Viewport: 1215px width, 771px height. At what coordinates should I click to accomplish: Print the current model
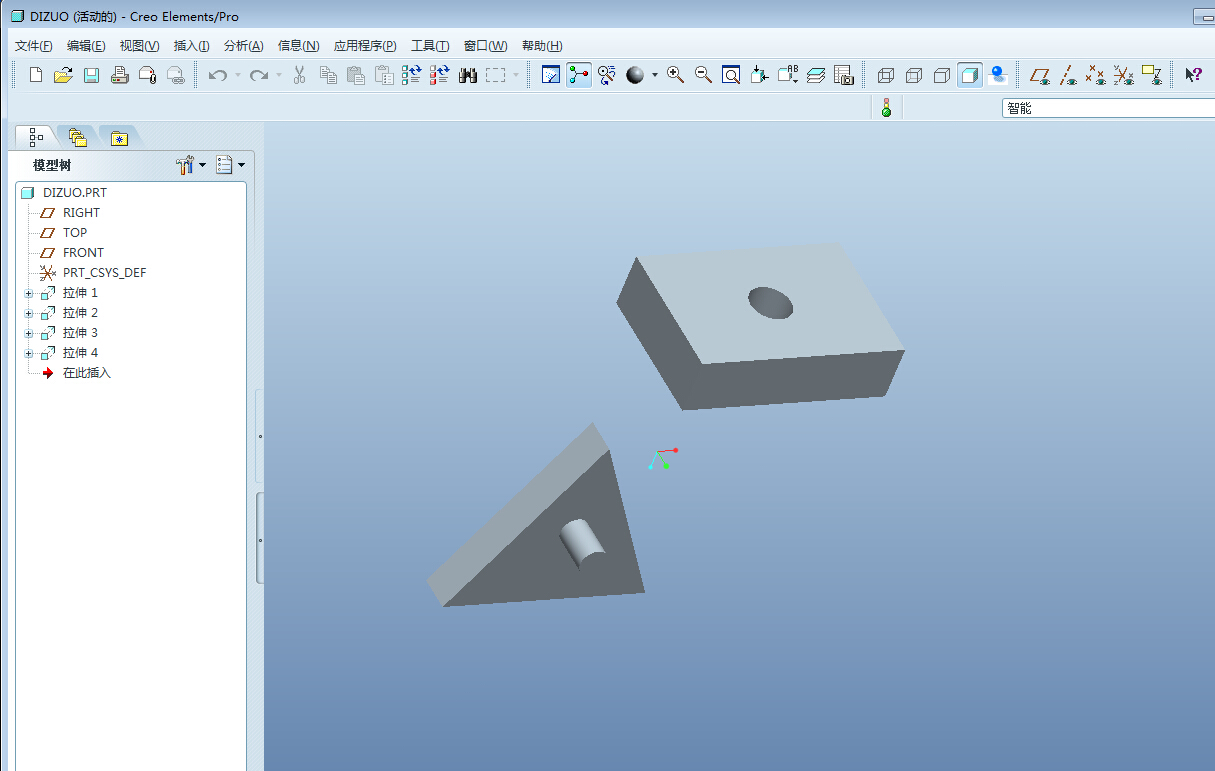pyautogui.click(x=119, y=75)
